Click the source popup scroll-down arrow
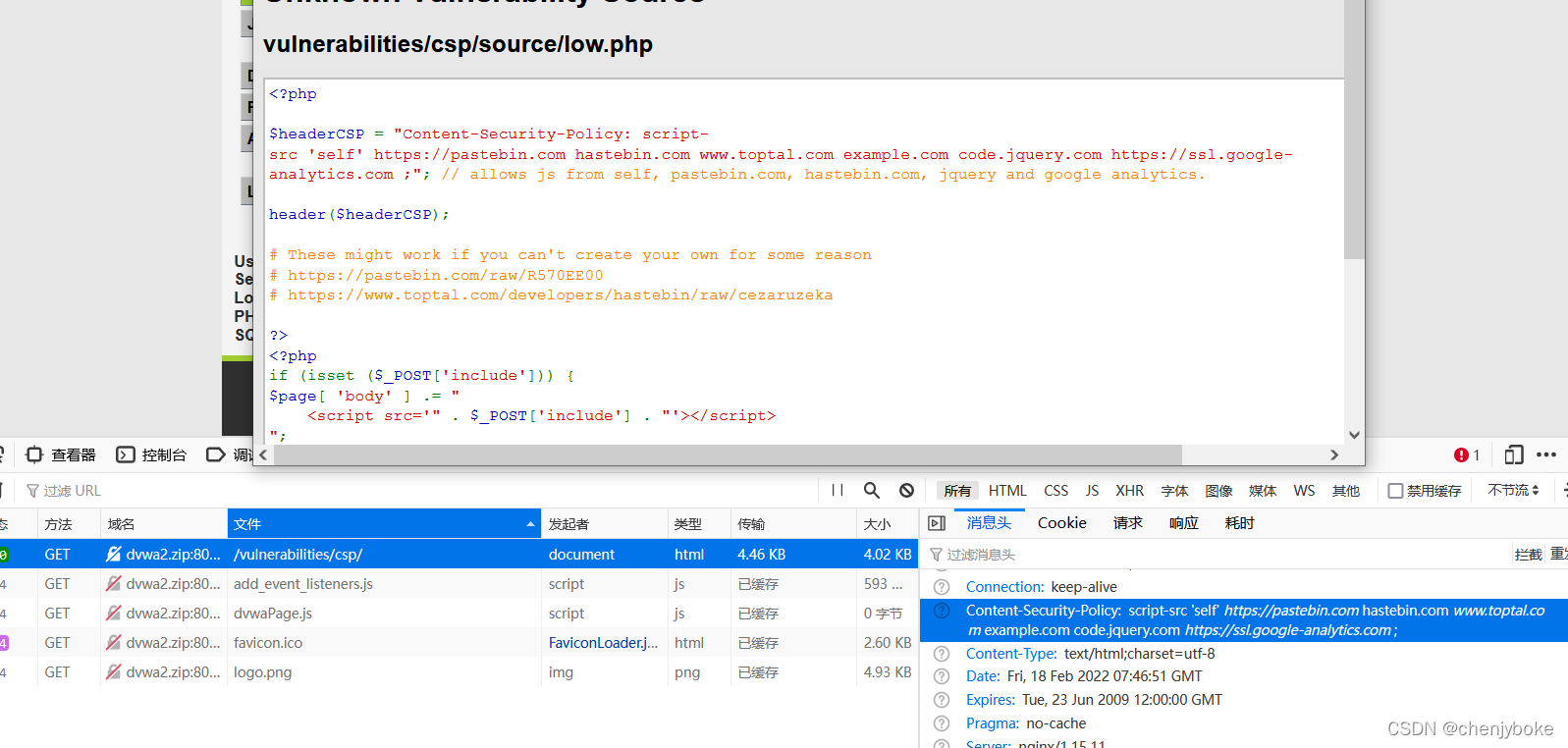Image resolution: width=1568 pixels, height=748 pixels. [x=1354, y=434]
